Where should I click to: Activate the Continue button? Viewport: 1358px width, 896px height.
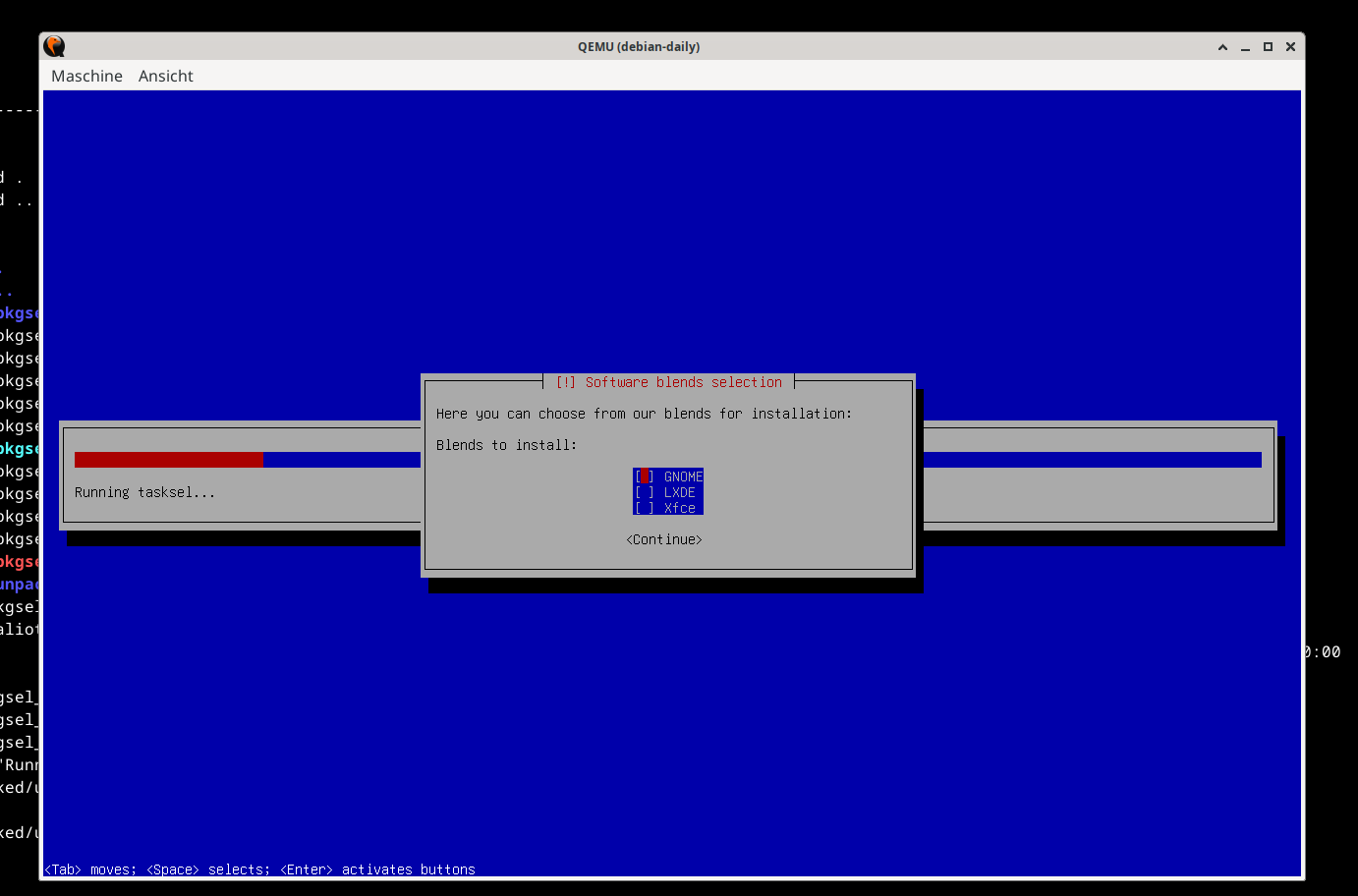(664, 539)
